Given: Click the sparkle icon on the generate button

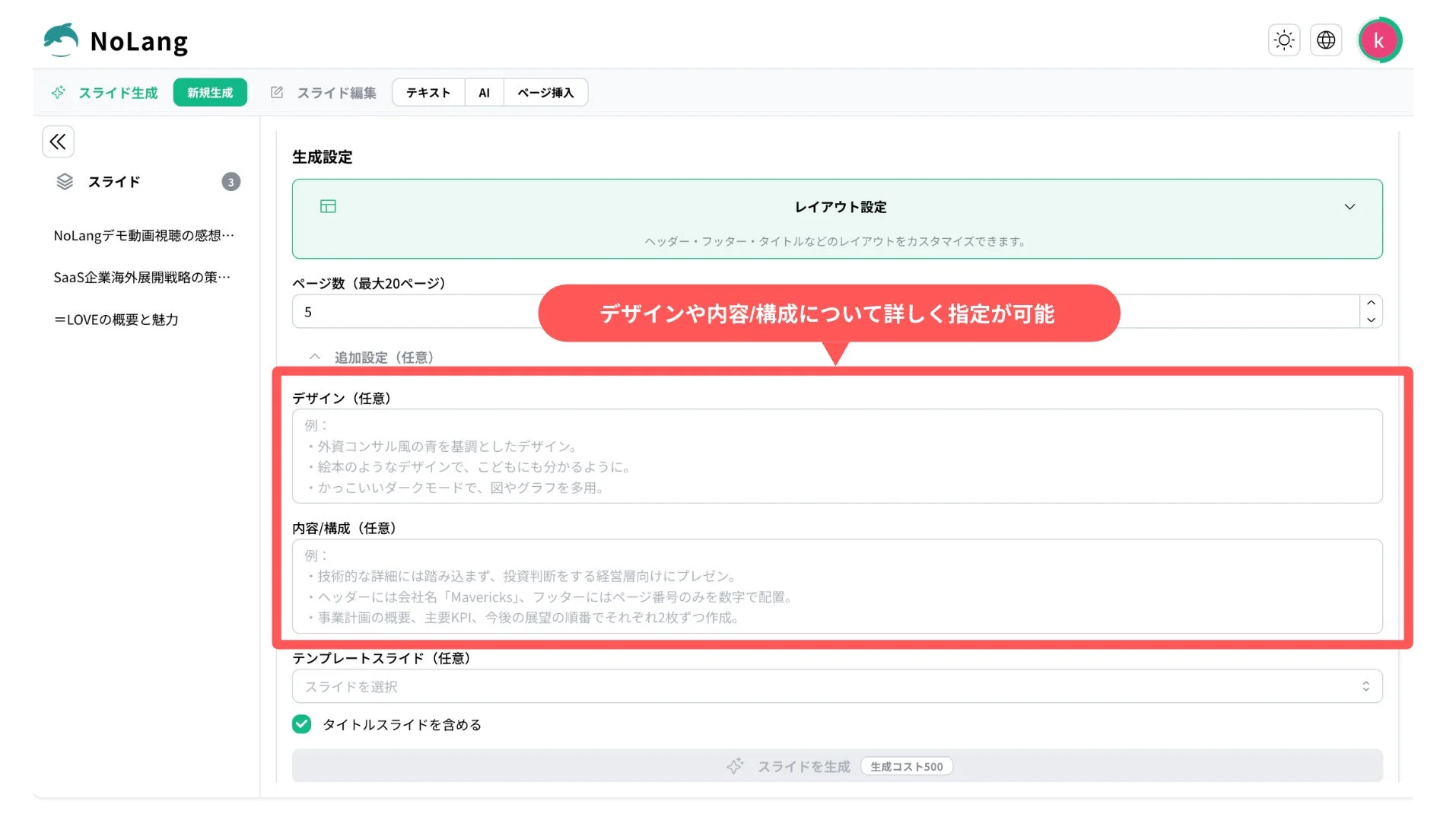Looking at the screenshot, I should click(735, 766).
